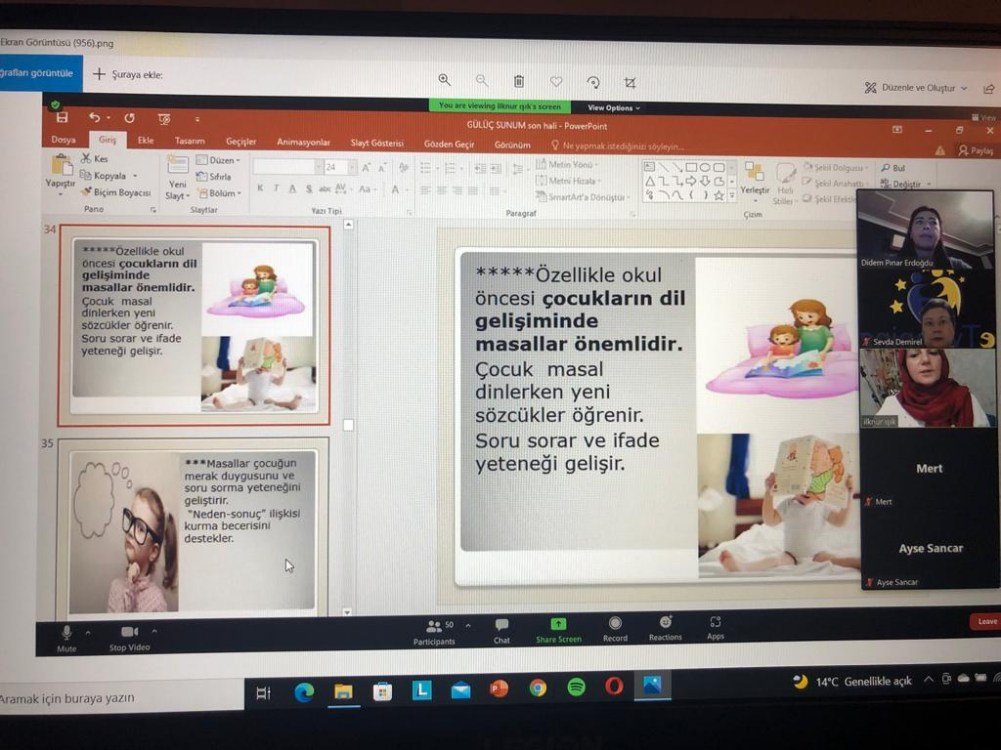Open the Tasarım ribbon tab
The image size is (1001, 750).
pos(189,141)
